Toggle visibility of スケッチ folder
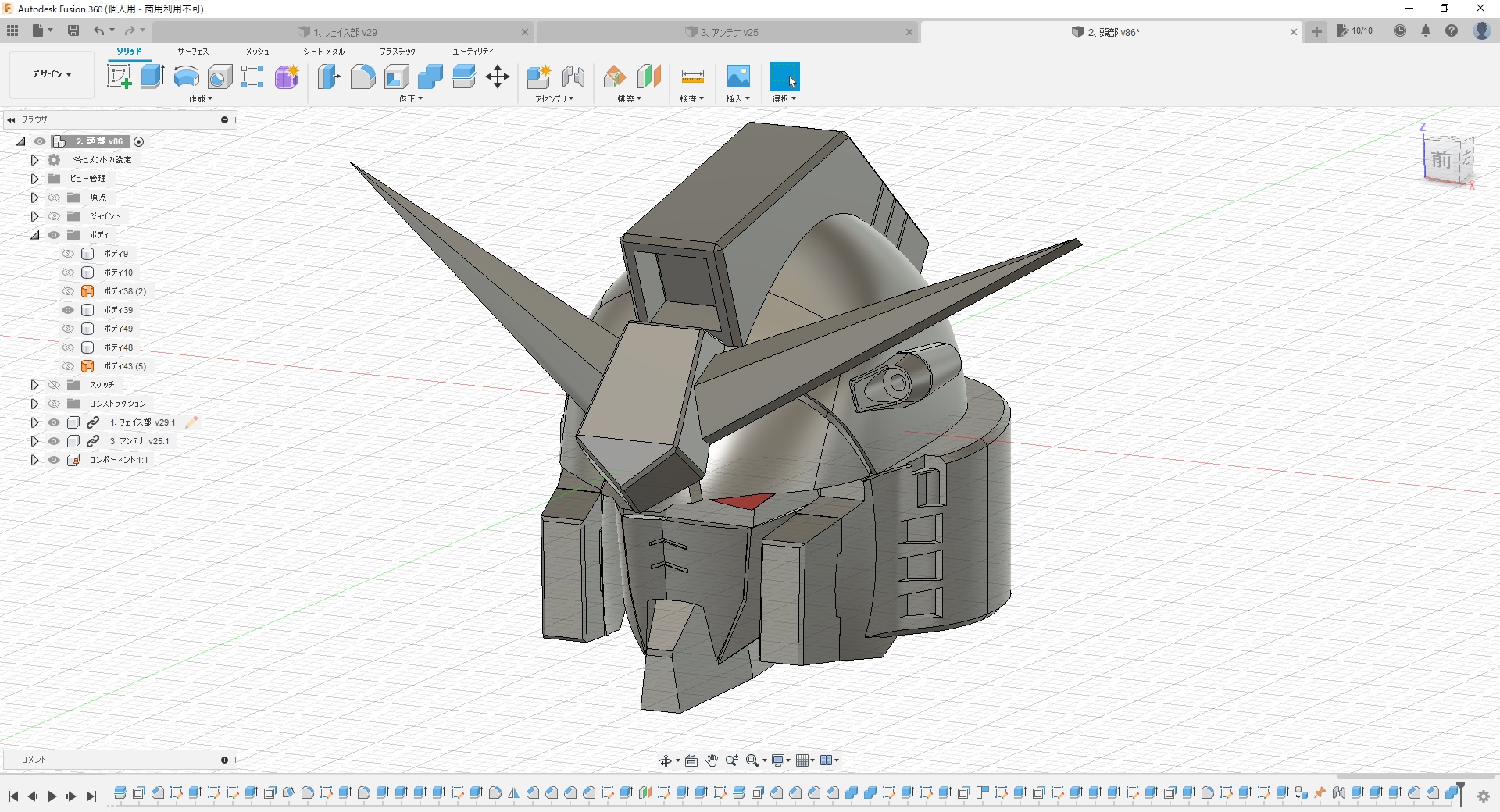Viewport: 1500px width, 812px height. pyautogui.click(x=54, y=385)
